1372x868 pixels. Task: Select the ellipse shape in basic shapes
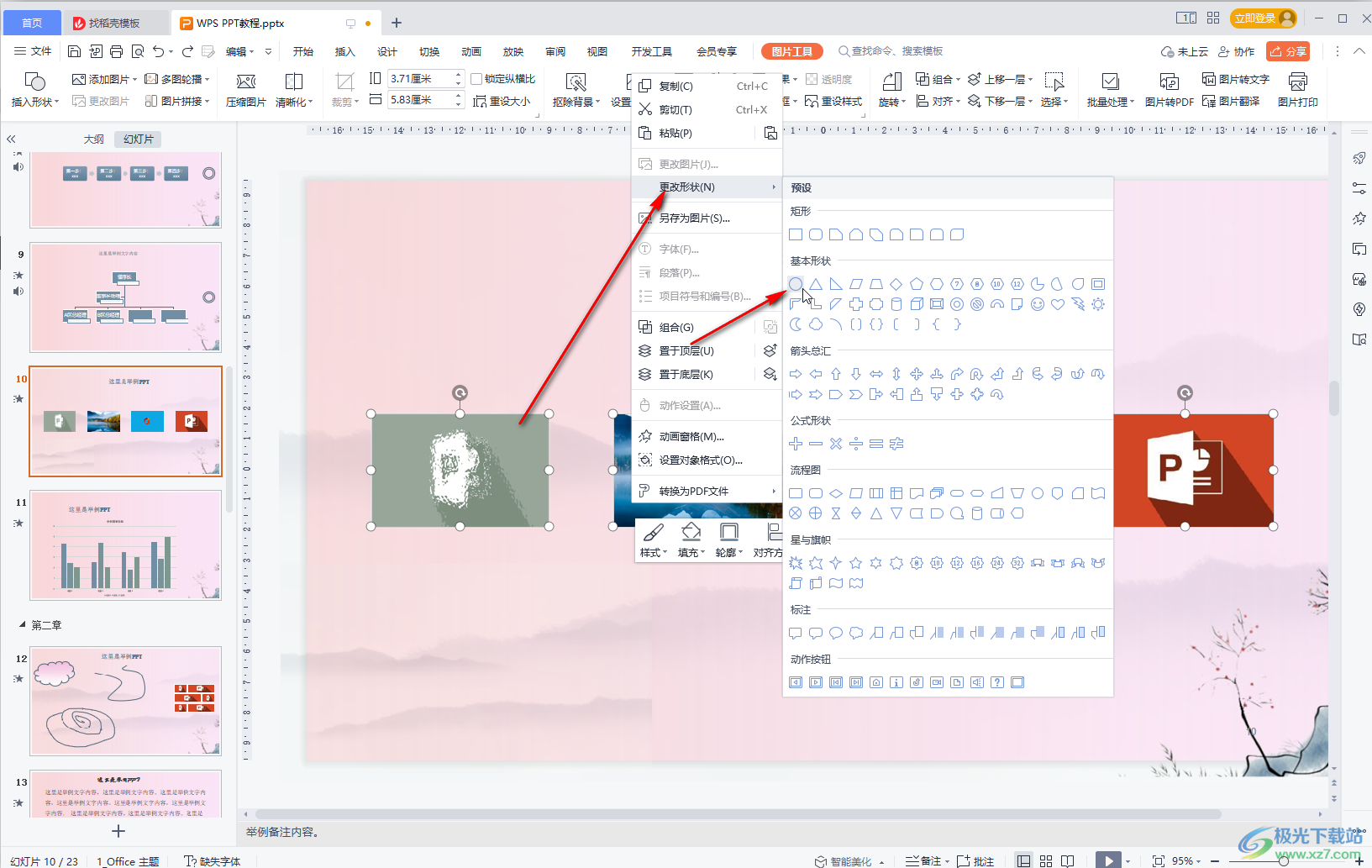796,284
